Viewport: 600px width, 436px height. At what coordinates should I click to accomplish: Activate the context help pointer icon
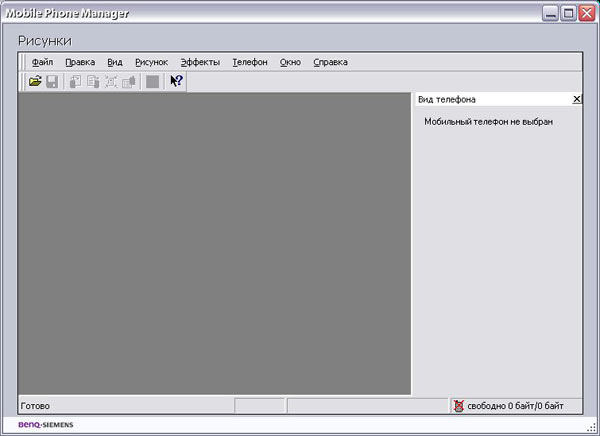pos(176,81)
